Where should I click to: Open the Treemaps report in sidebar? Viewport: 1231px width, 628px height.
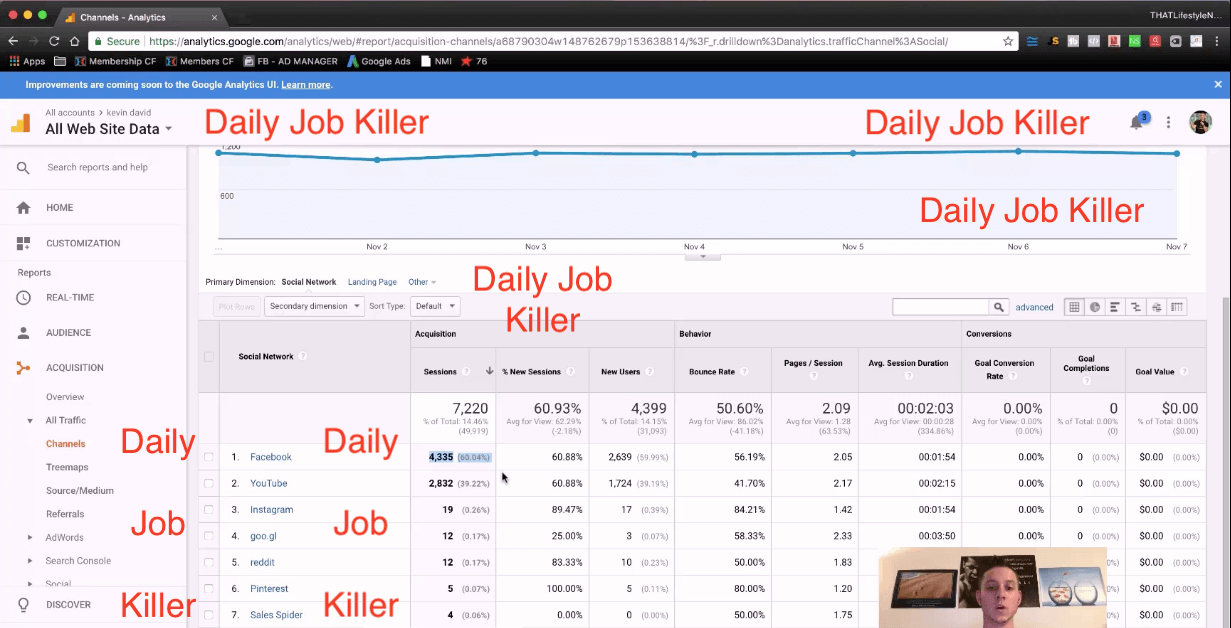click(67, 467)
